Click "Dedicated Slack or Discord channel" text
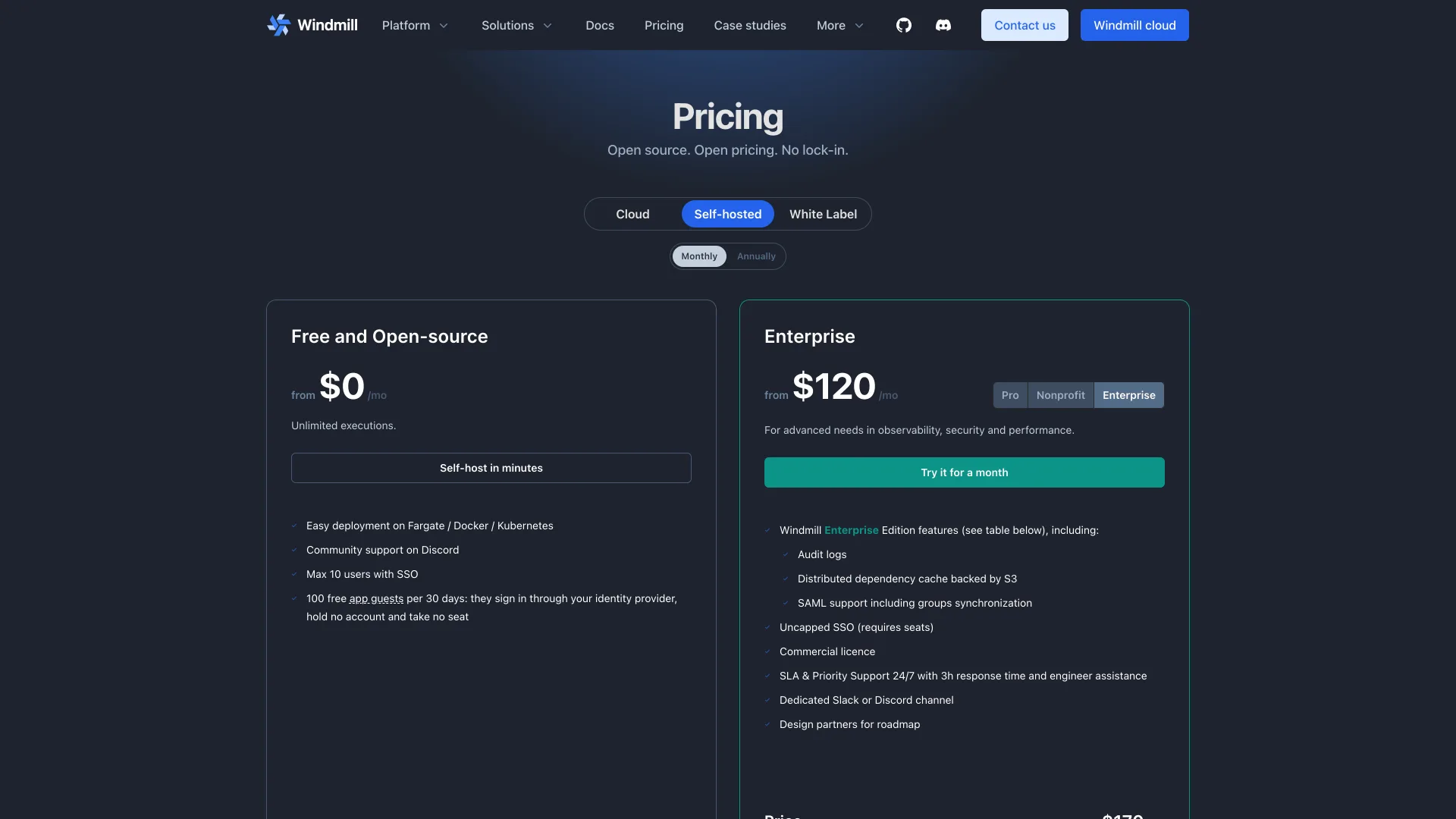The width and height of the screenshot is (1456, 819). coord(867,700)
